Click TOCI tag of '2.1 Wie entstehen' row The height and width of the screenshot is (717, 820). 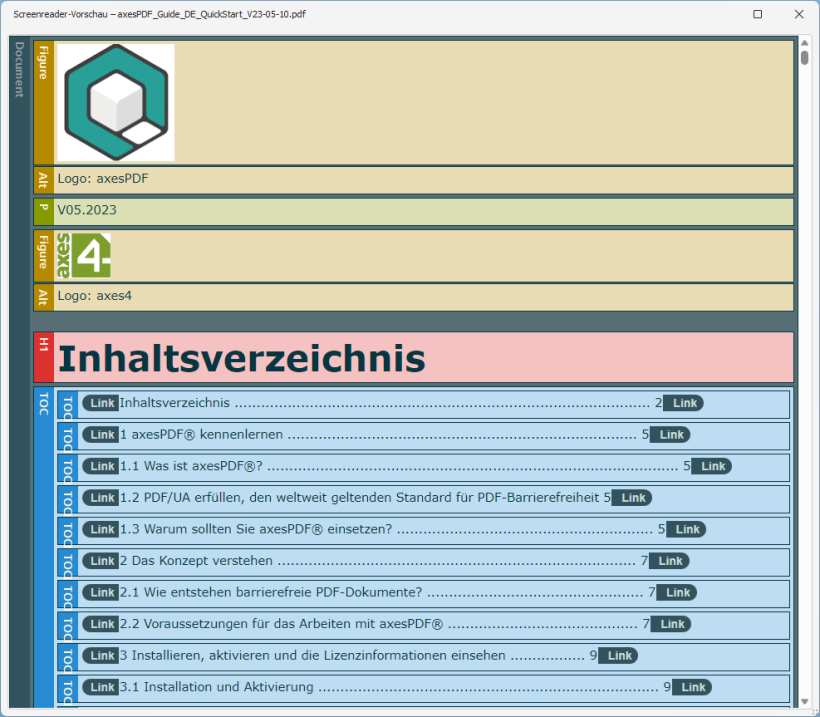click(68, 594)
